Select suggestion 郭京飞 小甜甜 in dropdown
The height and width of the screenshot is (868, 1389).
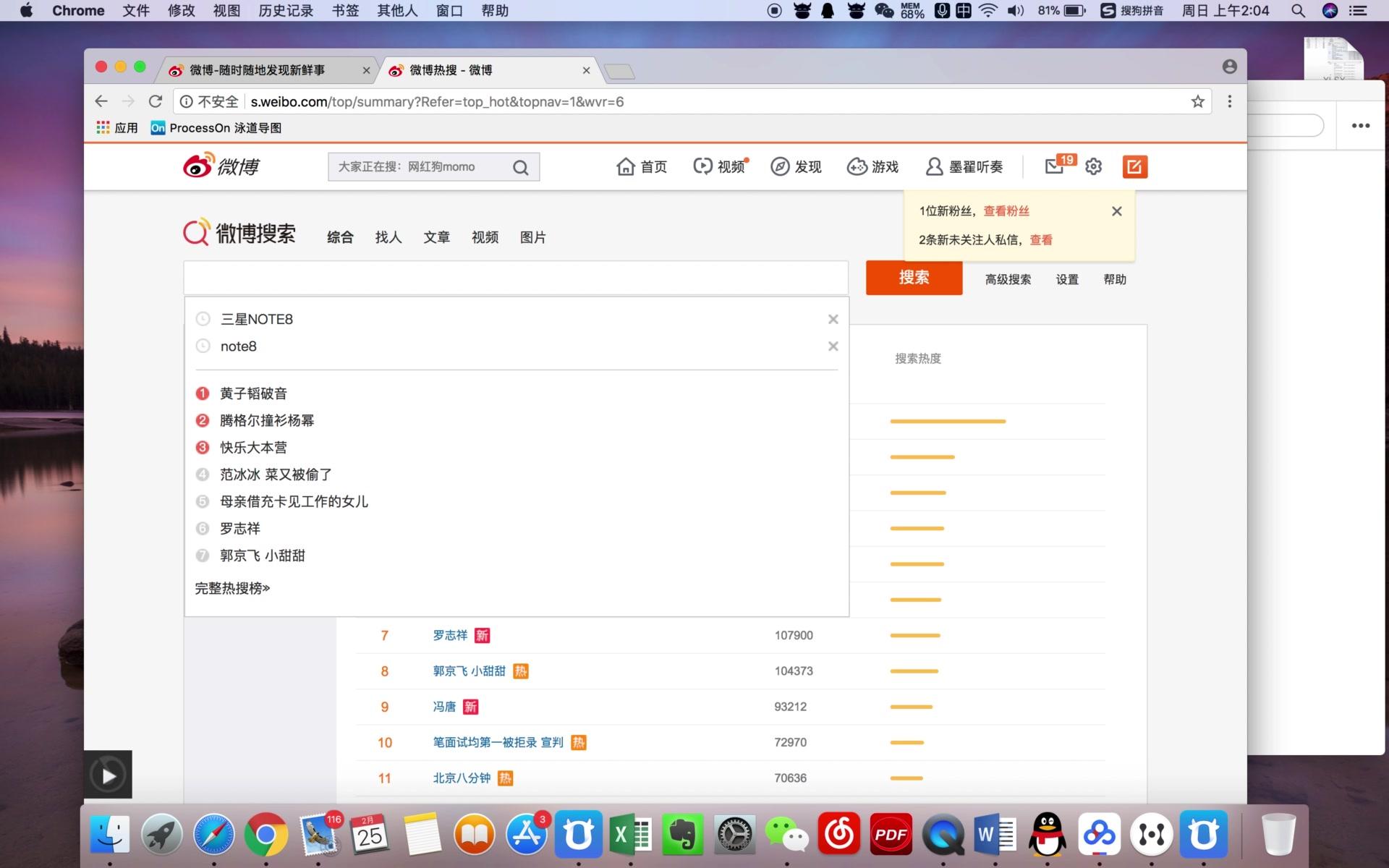(263, 556)
